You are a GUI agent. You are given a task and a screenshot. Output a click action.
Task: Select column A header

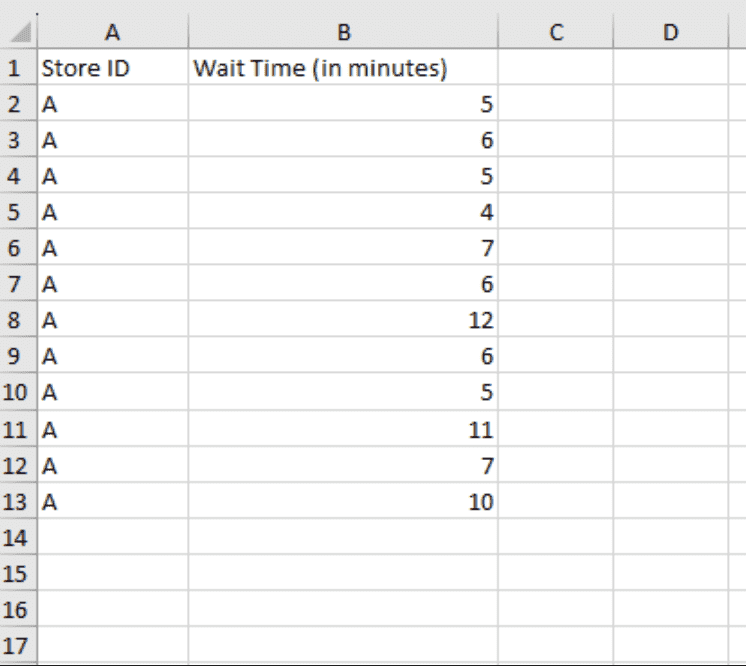112,33
